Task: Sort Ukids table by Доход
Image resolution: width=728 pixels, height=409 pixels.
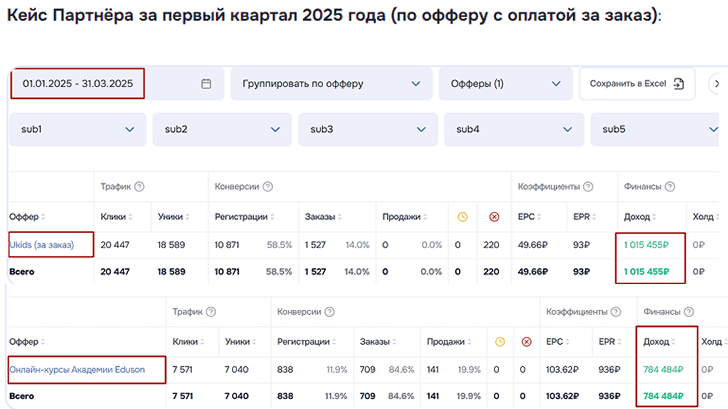Action: click(640, 217)
